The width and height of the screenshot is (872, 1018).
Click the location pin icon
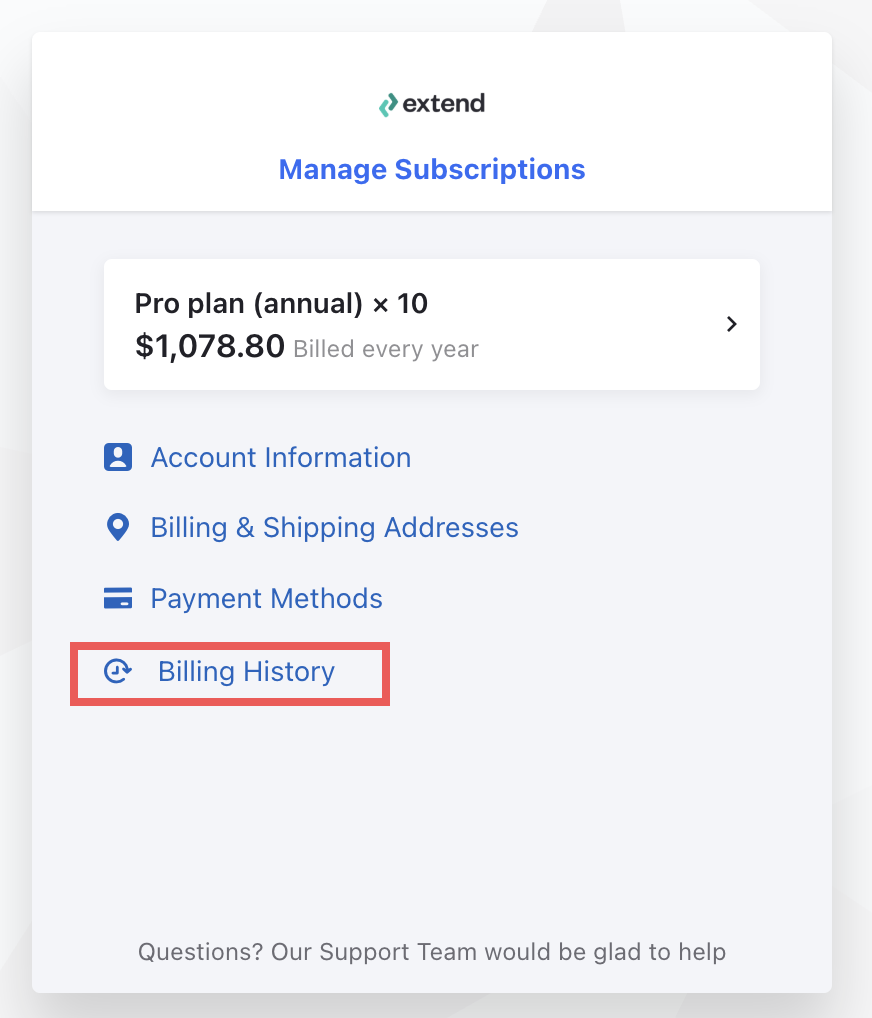click(x=118, y=527)
